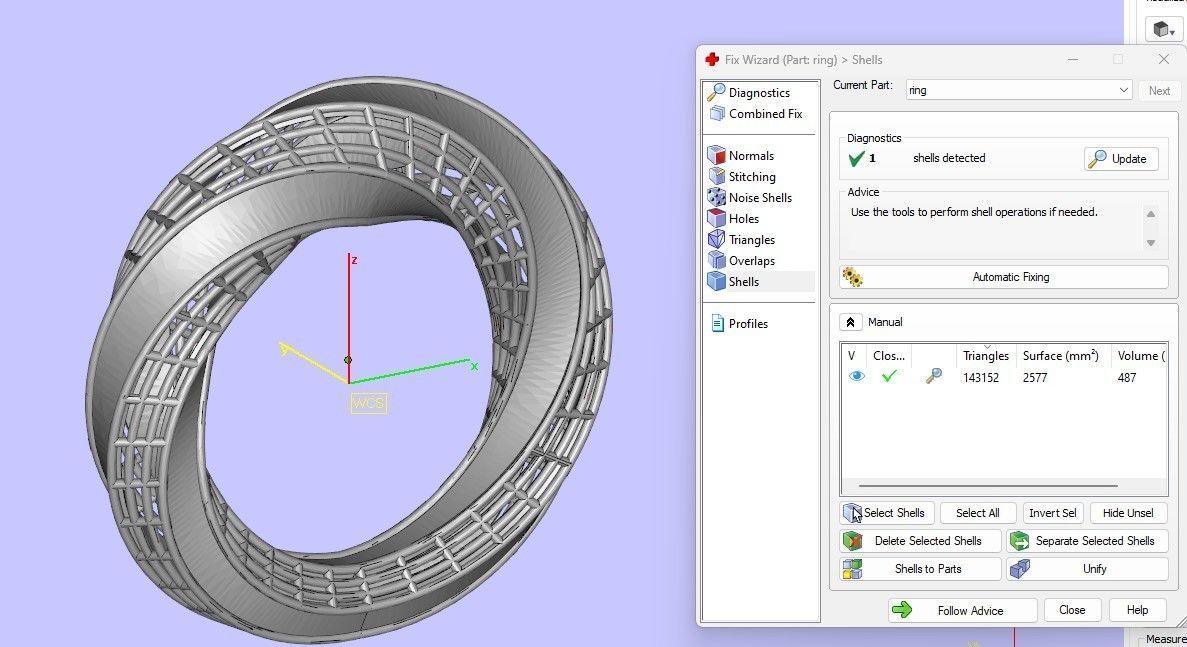The height and width of the screenshot is (647, 1187).
Task: Click the Noise Shells dice icon
Action: click(716, 198)
